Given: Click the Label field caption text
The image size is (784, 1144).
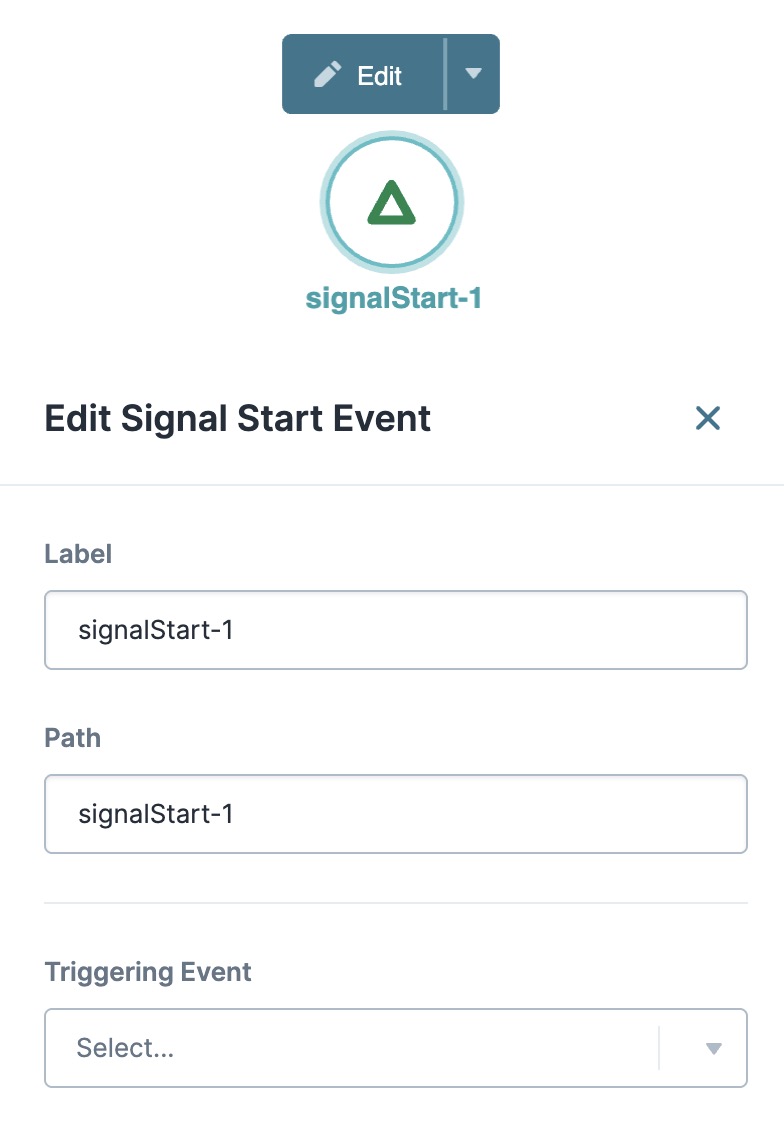Looking at the screenshot, I should pos(80,554).
